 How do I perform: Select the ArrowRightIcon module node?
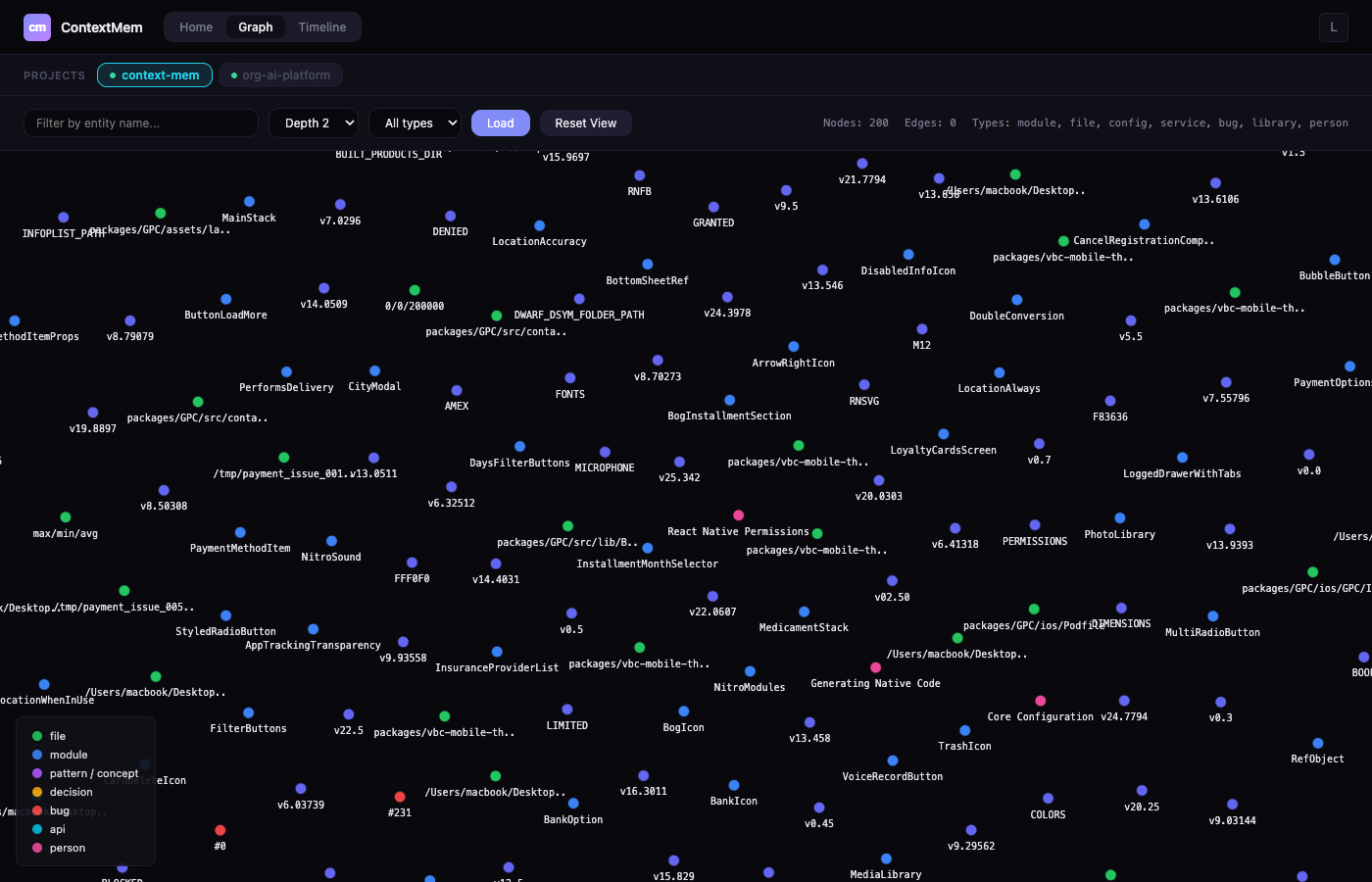click(793, 347)
